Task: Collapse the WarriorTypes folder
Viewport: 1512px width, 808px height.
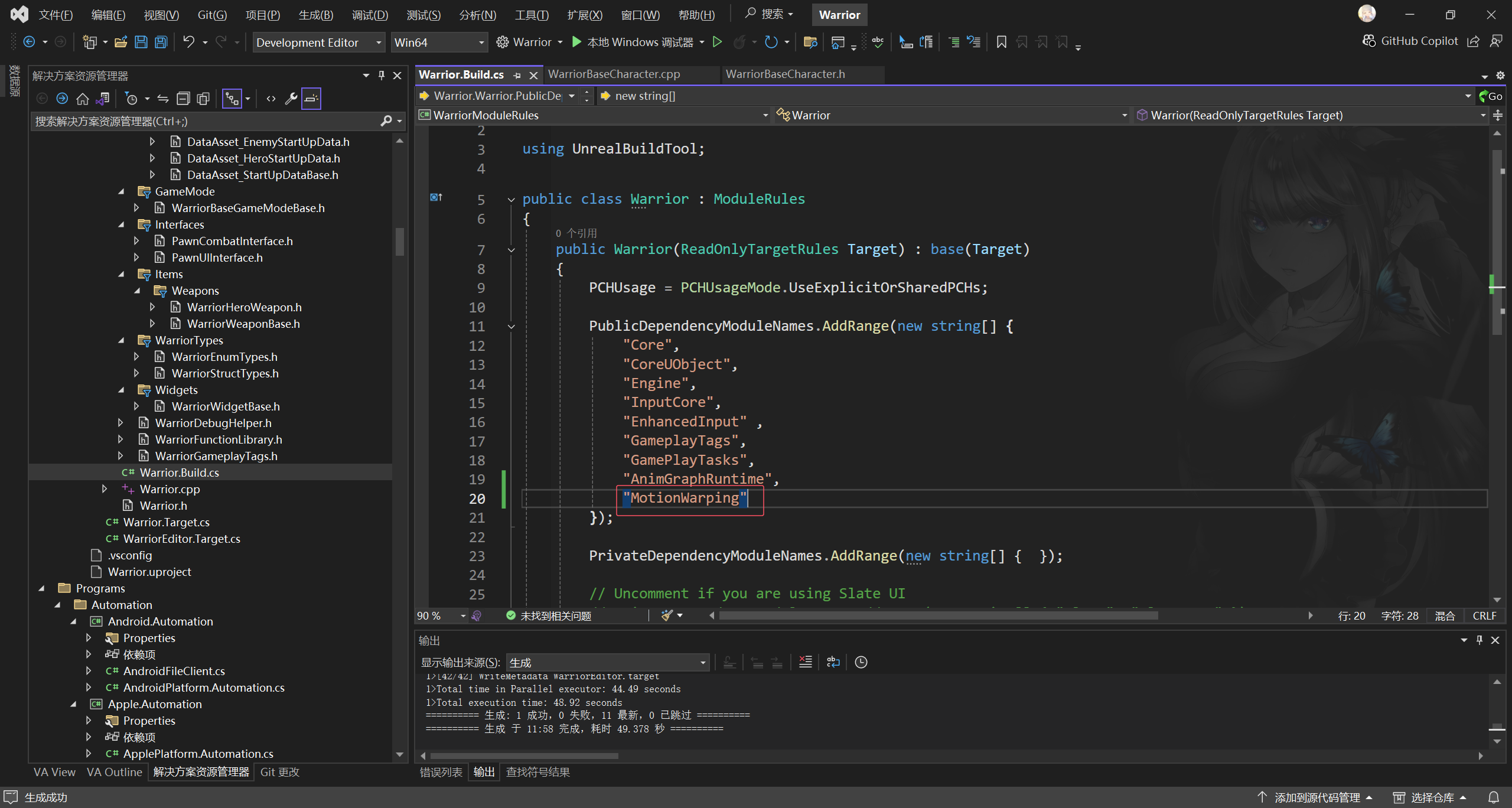Action: 122,340
